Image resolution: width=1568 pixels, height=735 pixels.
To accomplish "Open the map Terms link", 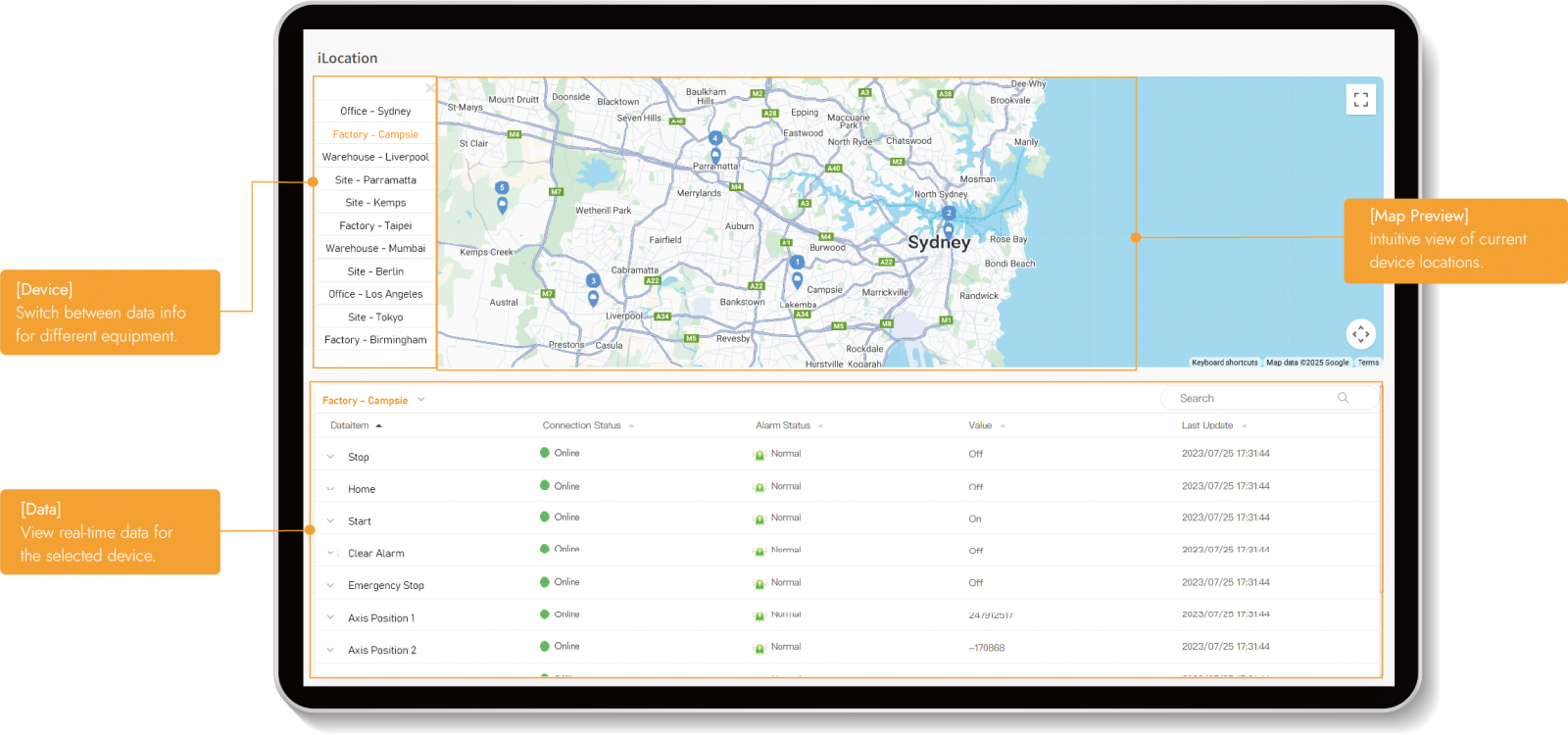I will coord(1368,363).
